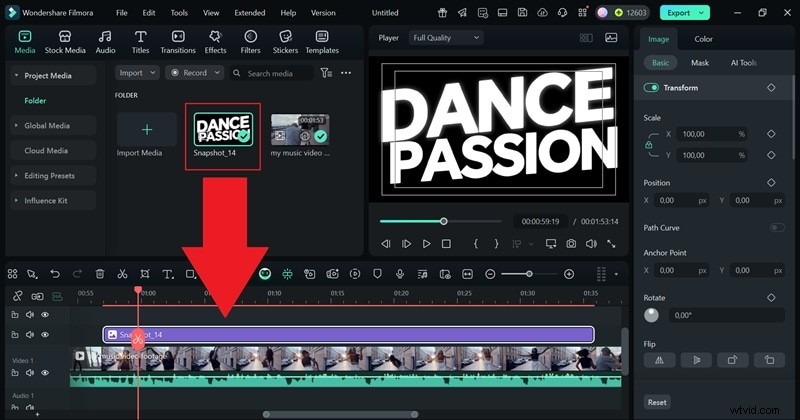The image size is (800, 420).
Task: Open the Record dropdown
Action: click(195, 73)
